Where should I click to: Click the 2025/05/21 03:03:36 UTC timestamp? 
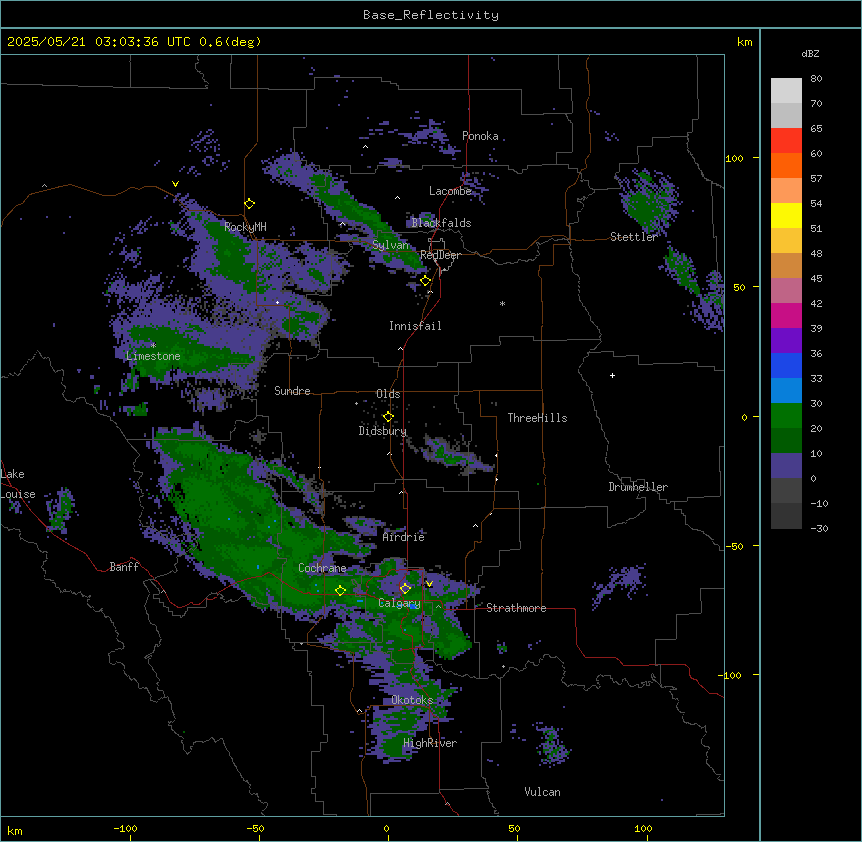coord(99,42)
